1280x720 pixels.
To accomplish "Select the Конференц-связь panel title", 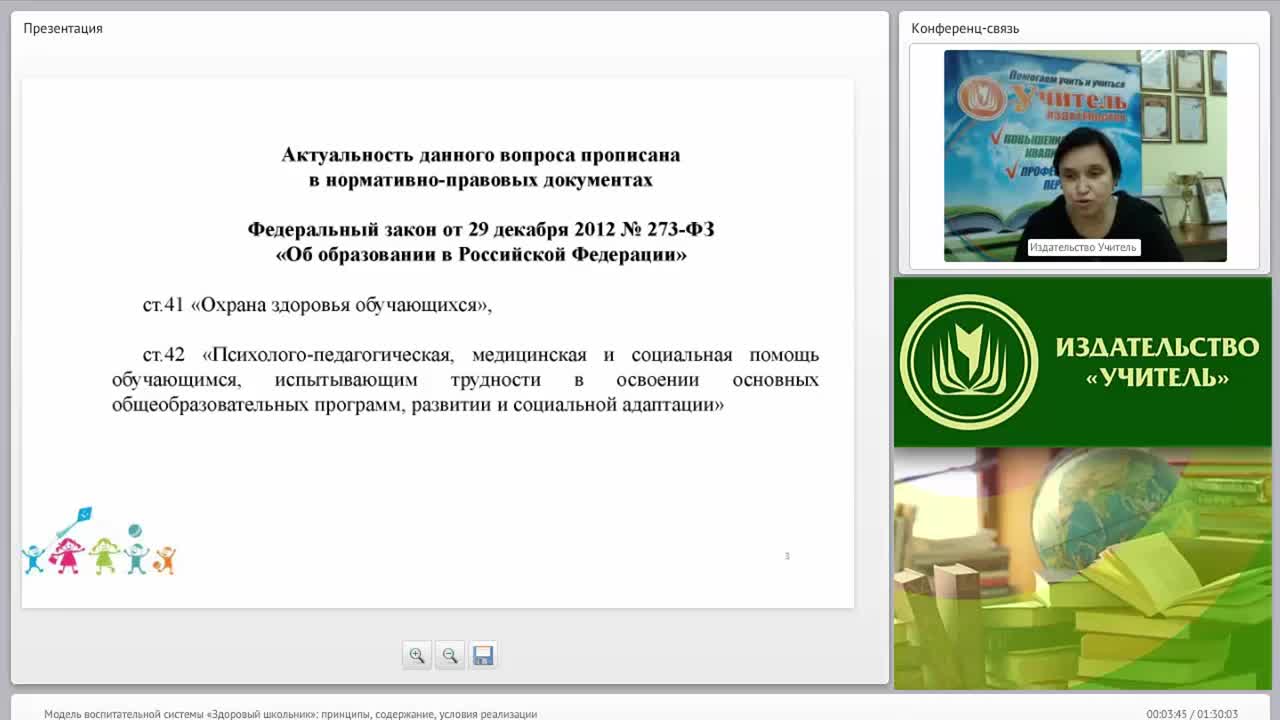I will tap(965, 28).
